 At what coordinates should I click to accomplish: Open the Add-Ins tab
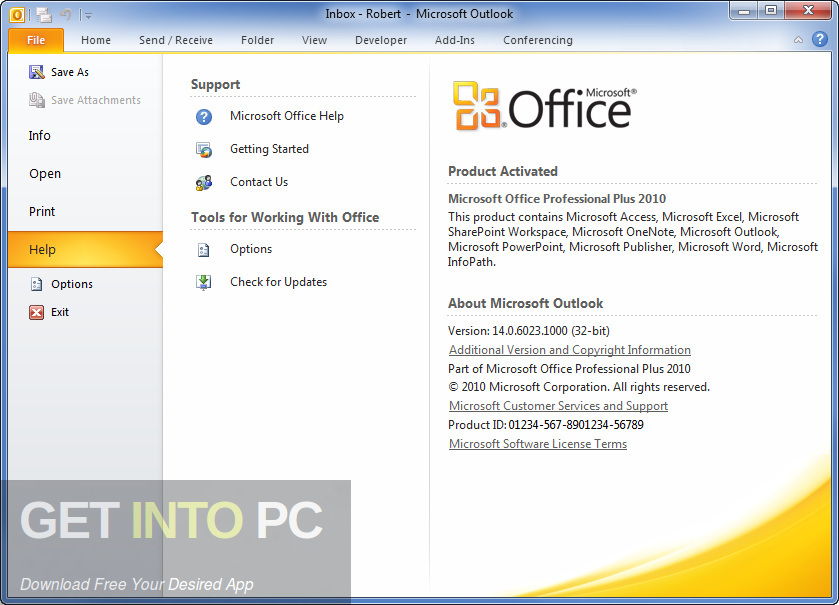click(x=454, y=40)
